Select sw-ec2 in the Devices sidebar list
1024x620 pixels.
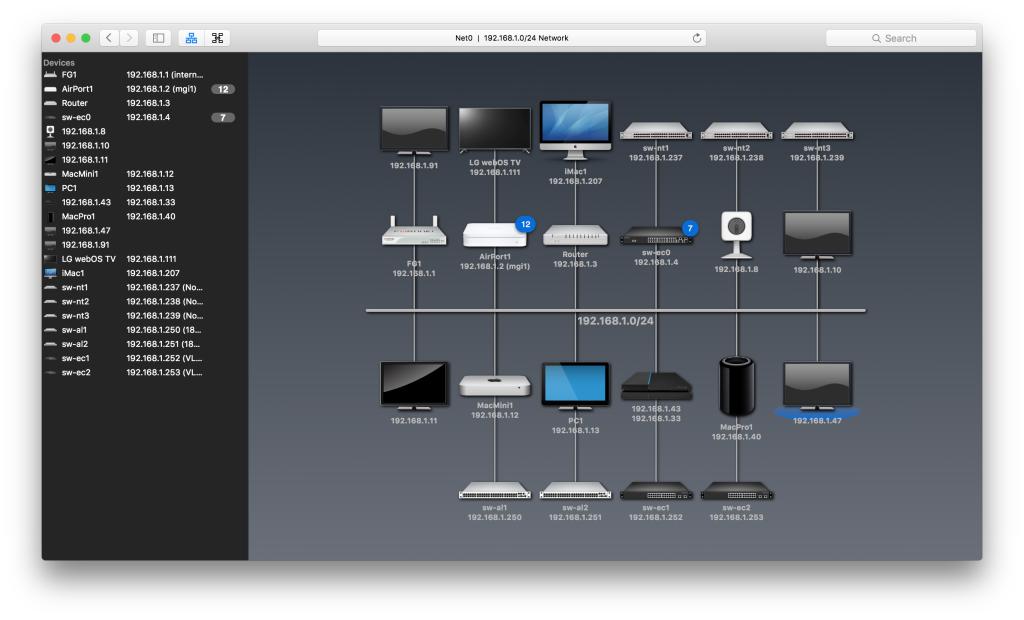76,372
